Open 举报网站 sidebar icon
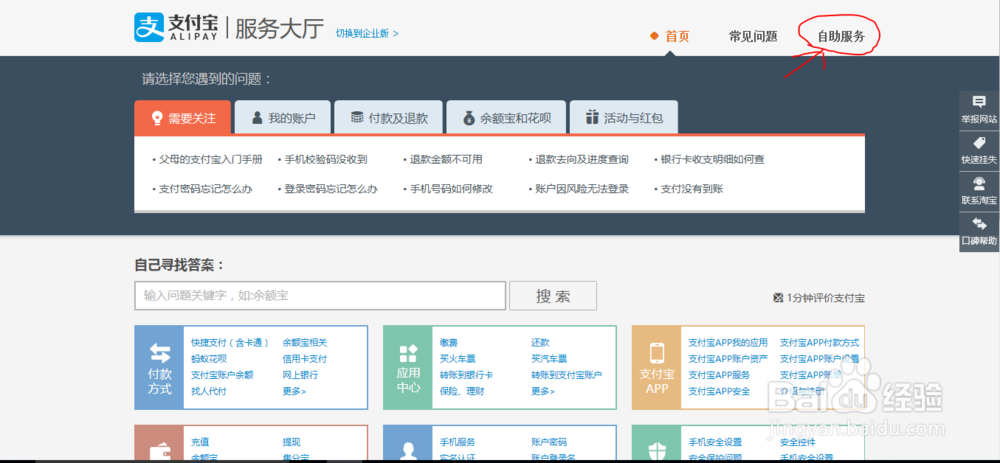The height and width of the screenshot is (463, 1000). [x=979, y=102]
